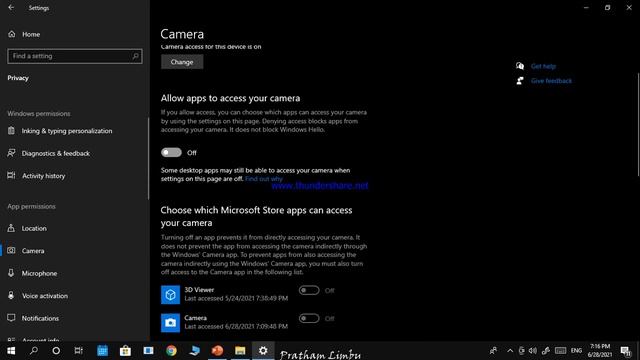Go back with the Settings back arrow
The image size is (640, 360).
11,8
